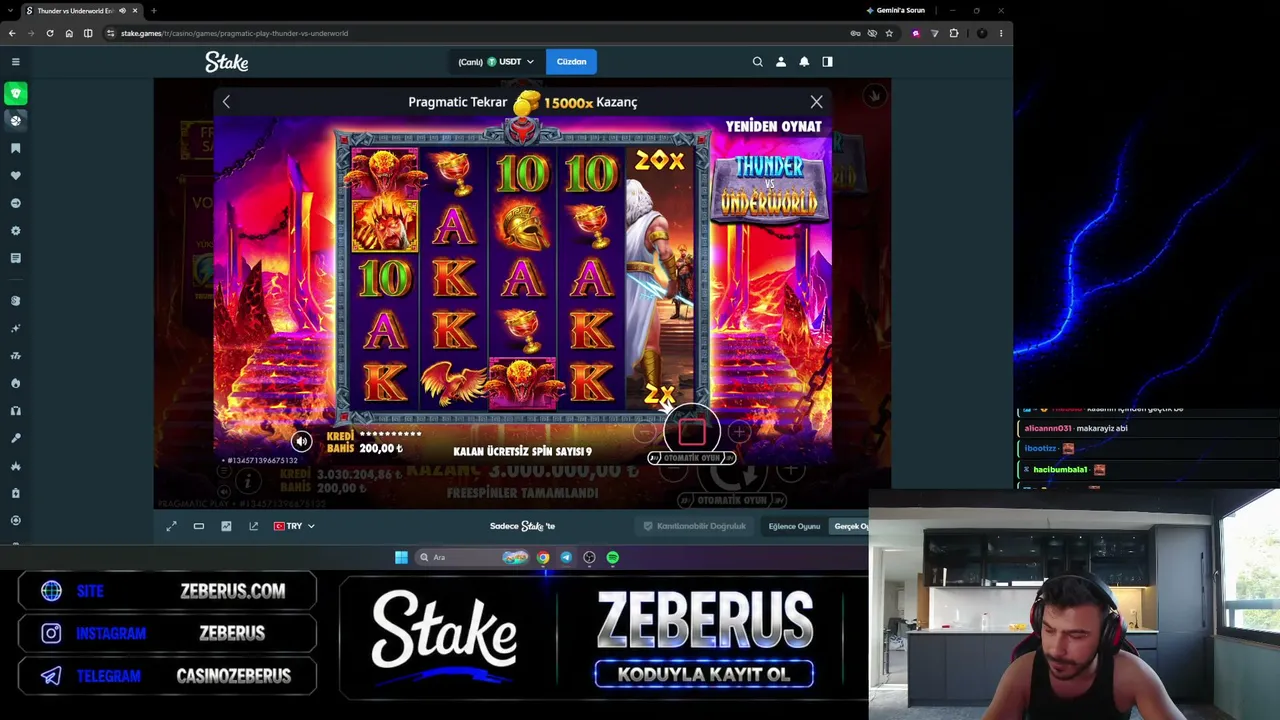Open OBS Studio from the taskbar

point(589,557)
